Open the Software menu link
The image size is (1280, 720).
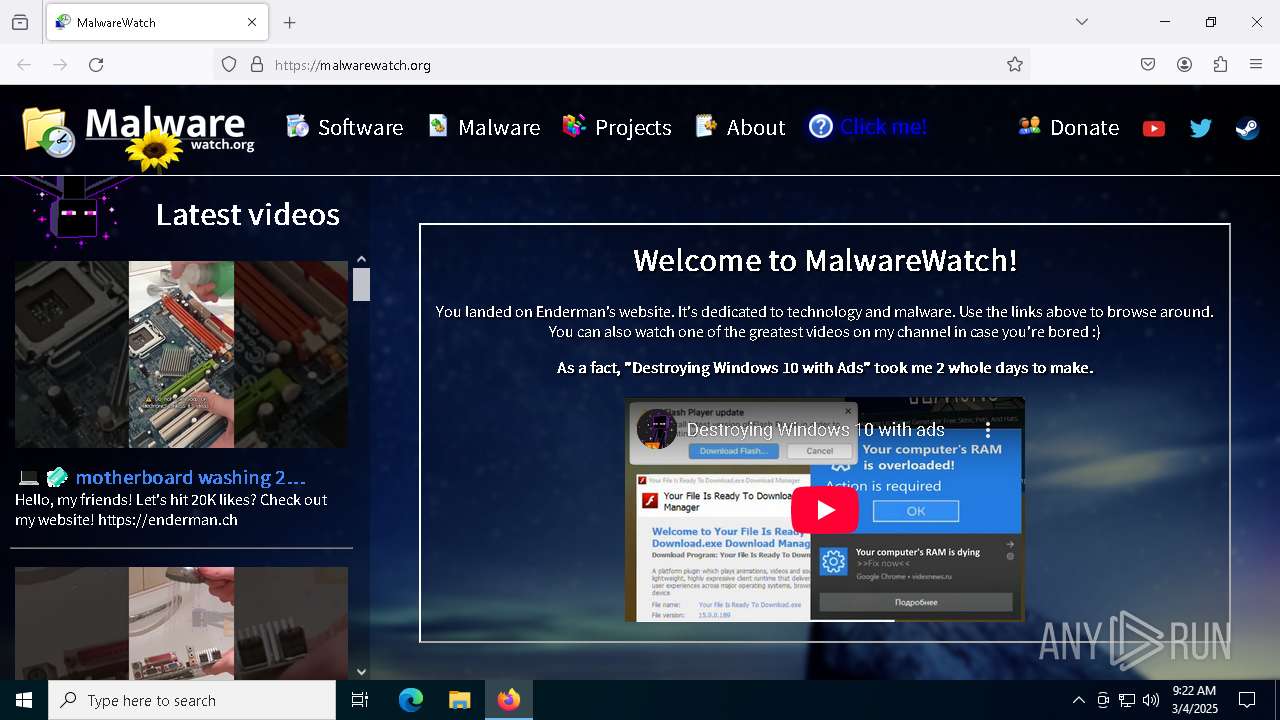[x=345, y=127]
